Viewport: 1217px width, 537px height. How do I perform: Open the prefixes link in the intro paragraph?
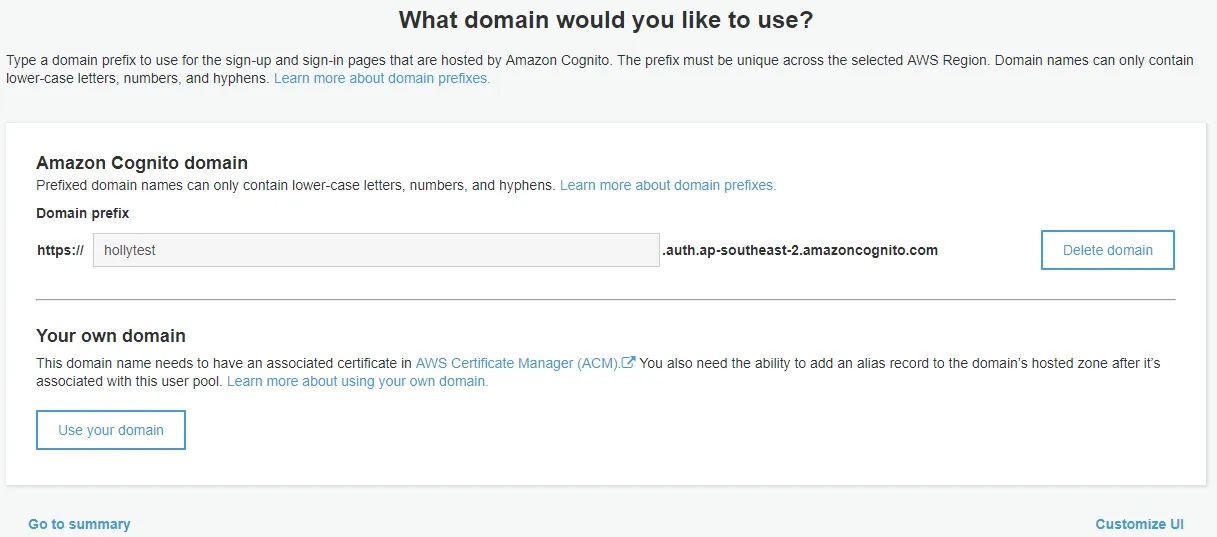381,78
